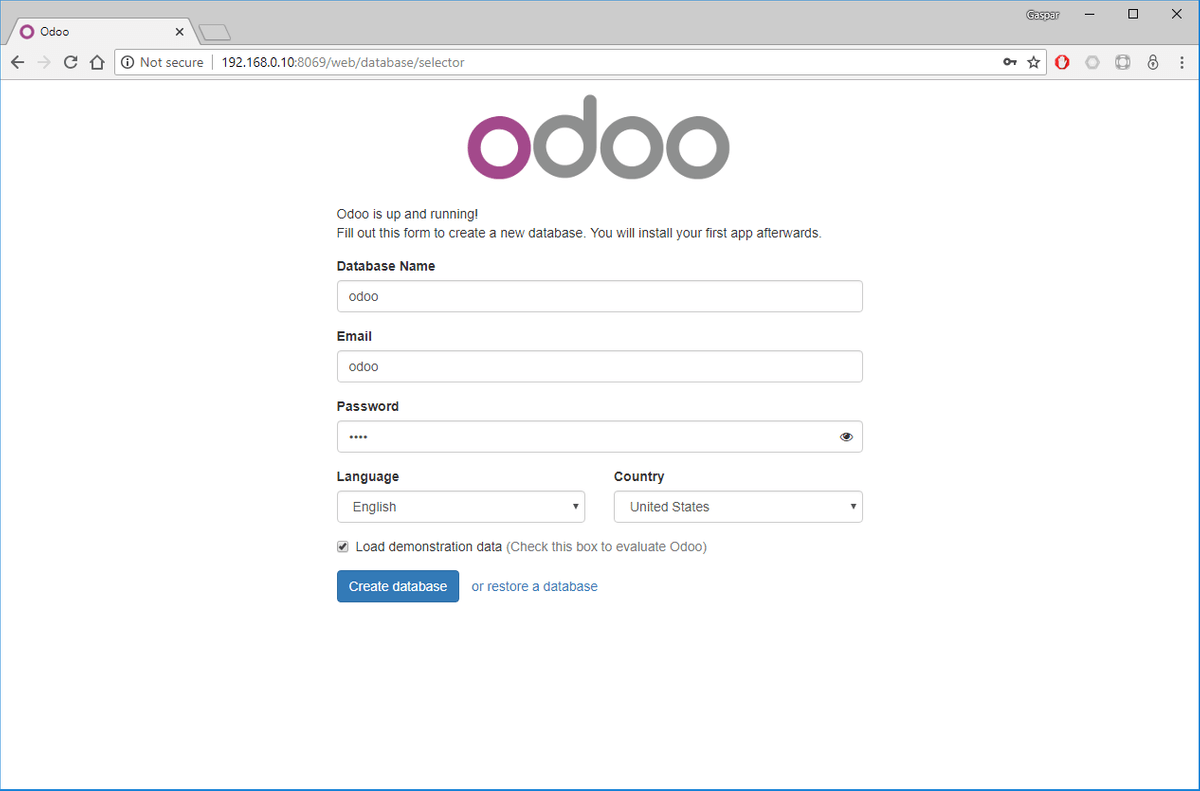The width and height of the screenshot is (1200, 791).
Task: Click the 'Language' field label
Action: click(x=368, y=477)
